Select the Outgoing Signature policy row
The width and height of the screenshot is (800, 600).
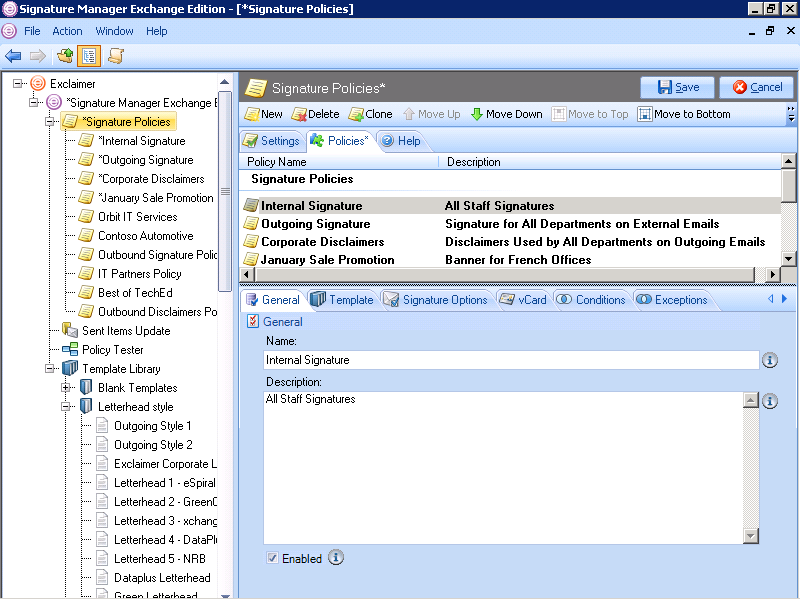[x=512, y=224]
